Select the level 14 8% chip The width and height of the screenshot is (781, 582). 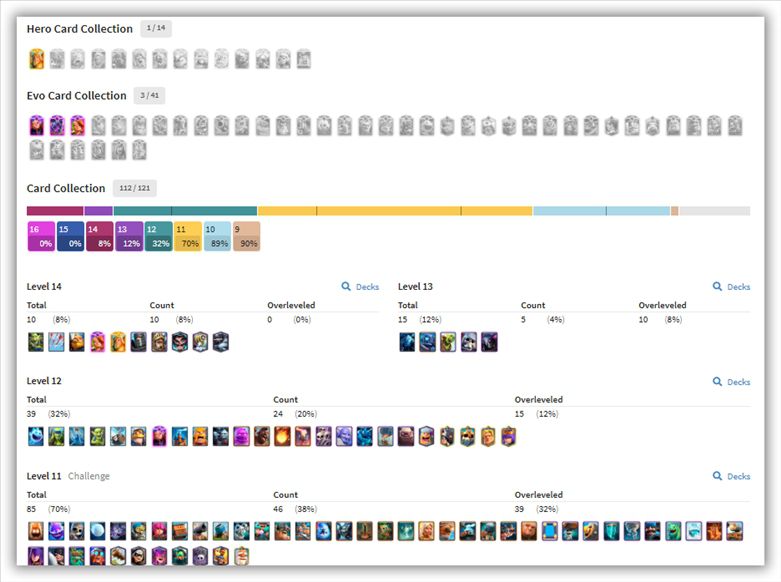pos(100,236)
